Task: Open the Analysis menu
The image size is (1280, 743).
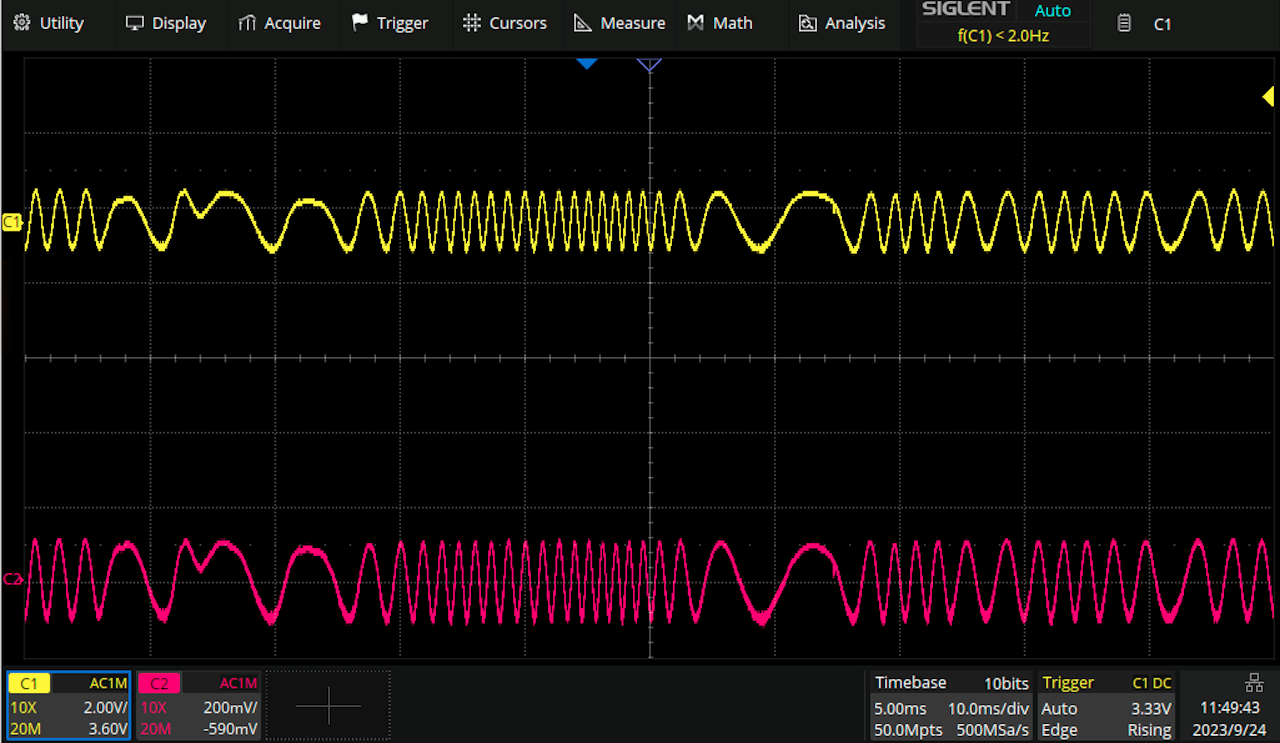Action: [x=841, y=22]
